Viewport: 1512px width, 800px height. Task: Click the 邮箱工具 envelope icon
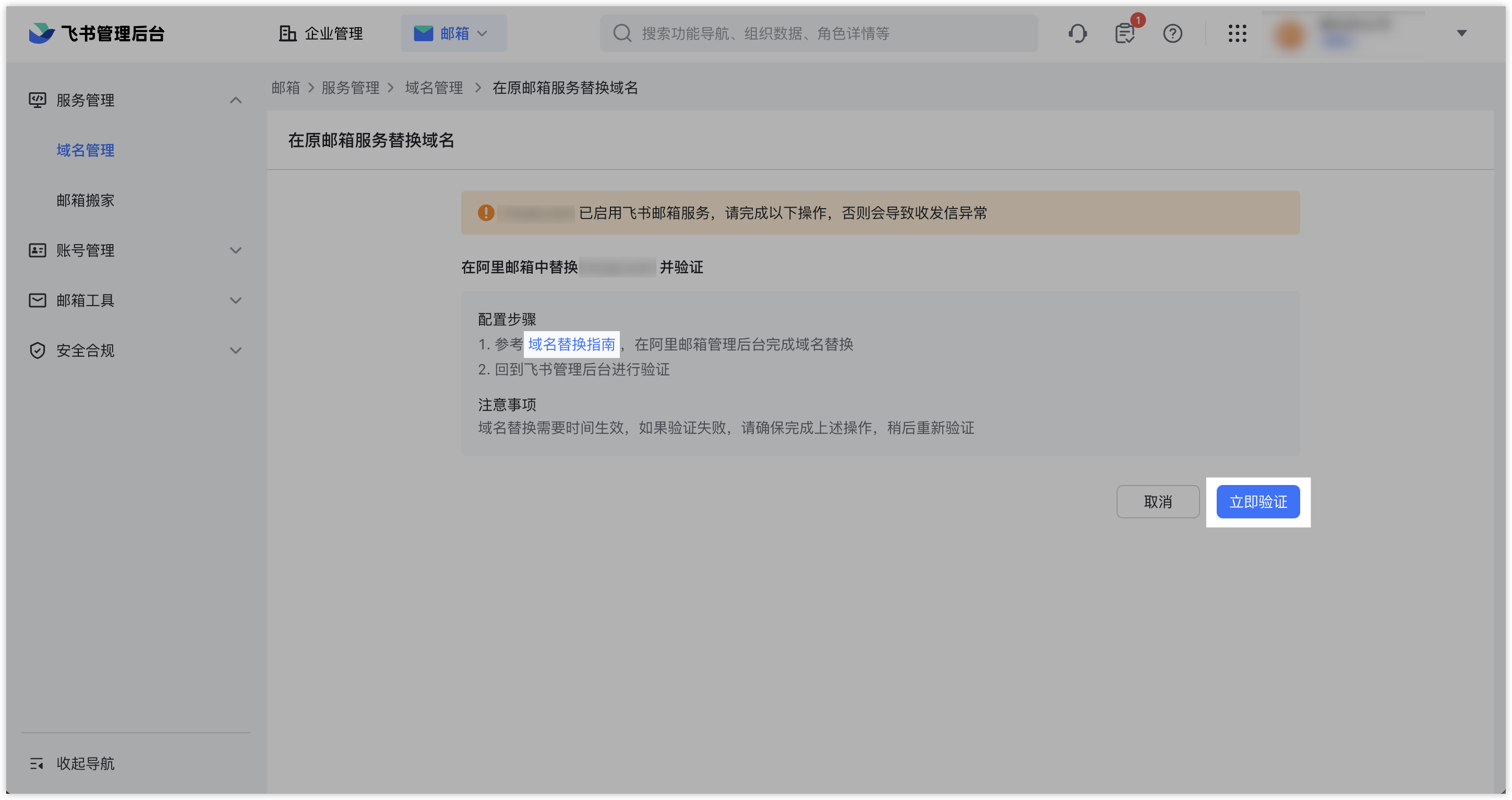(38, 300)
